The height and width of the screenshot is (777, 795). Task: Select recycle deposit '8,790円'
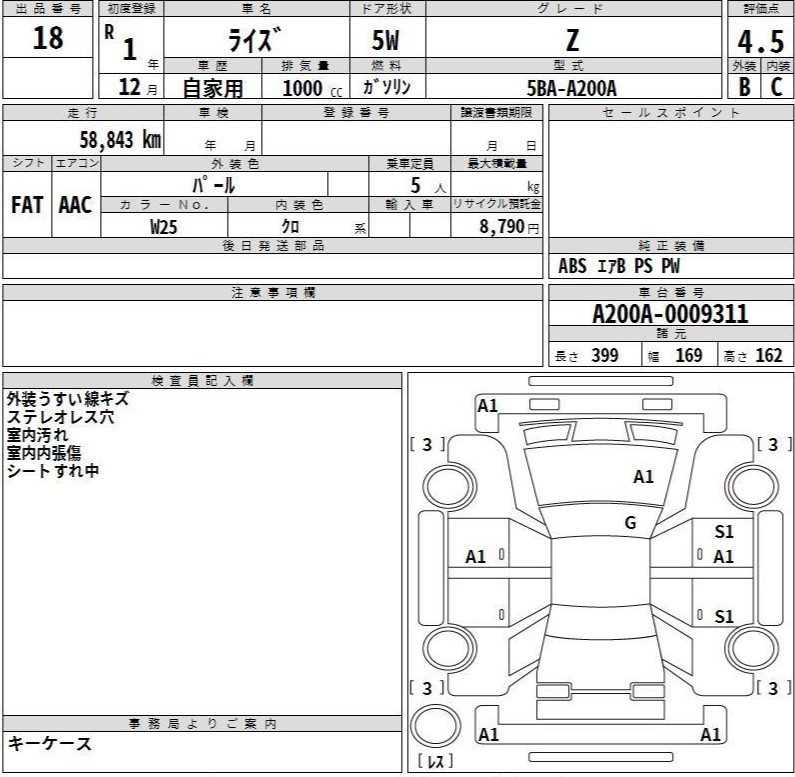509,226
